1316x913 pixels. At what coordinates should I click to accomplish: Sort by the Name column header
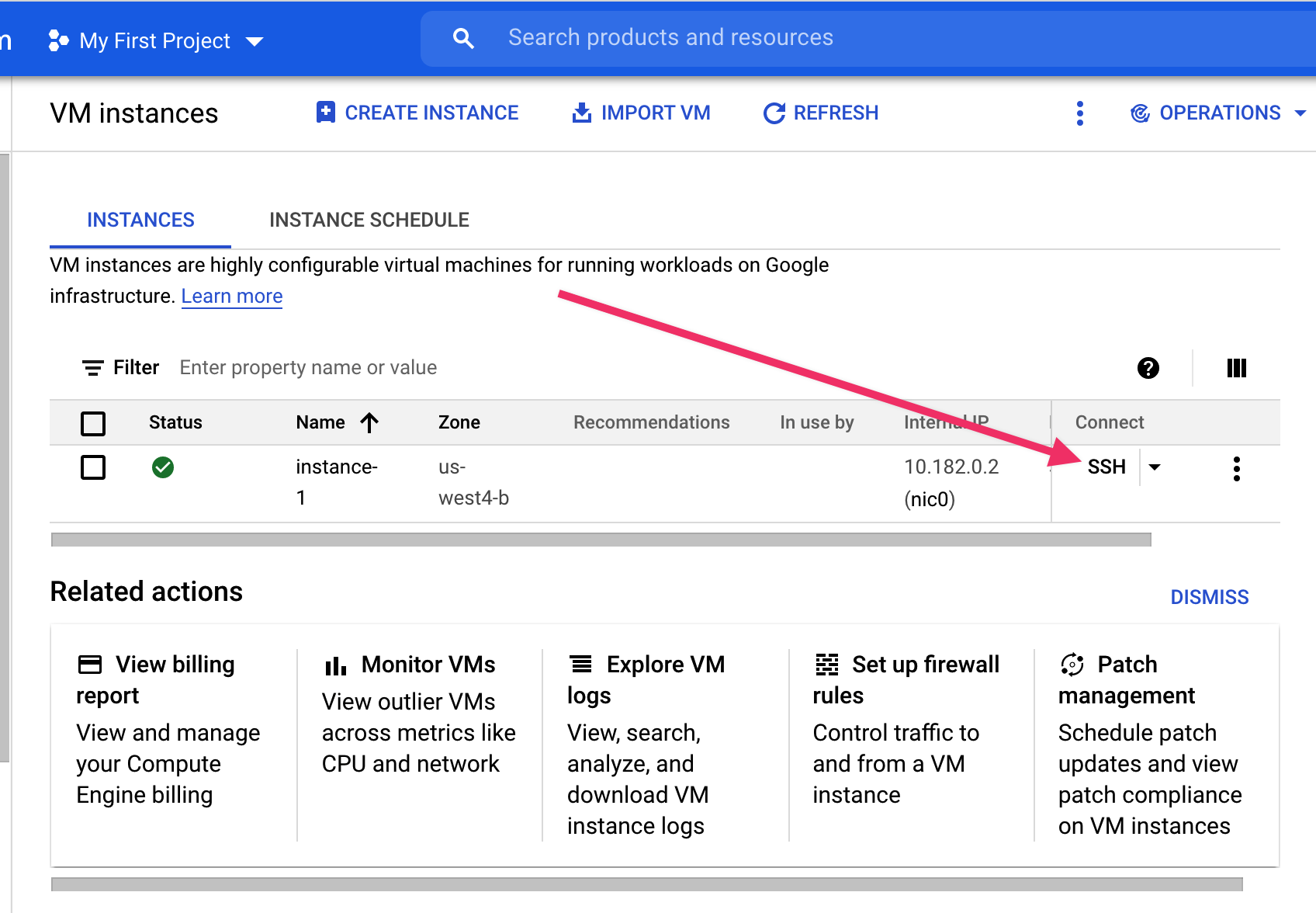point(320,422)
